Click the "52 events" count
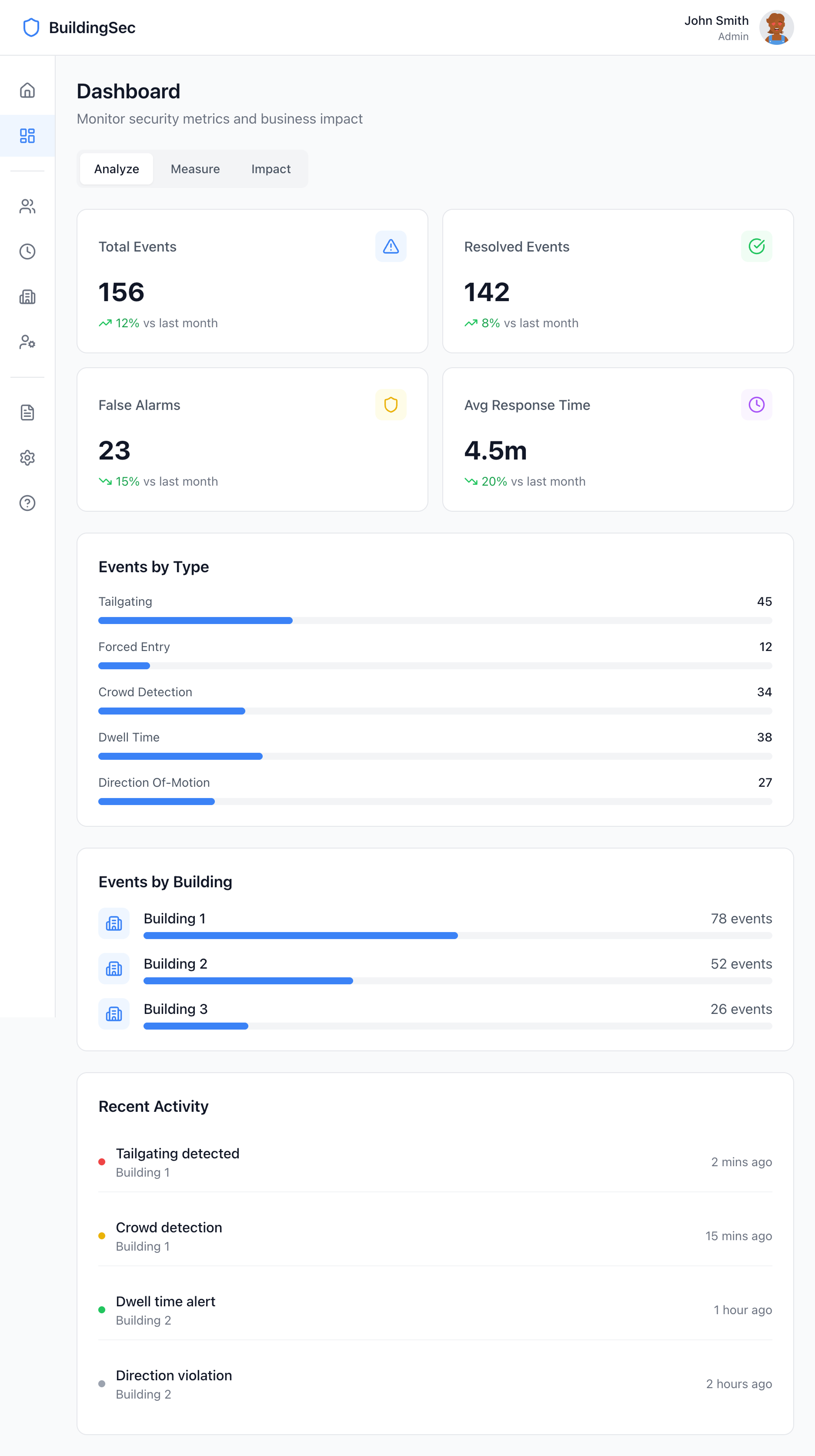The width and height of the screenshot is (815, 1456). (741, 964)
